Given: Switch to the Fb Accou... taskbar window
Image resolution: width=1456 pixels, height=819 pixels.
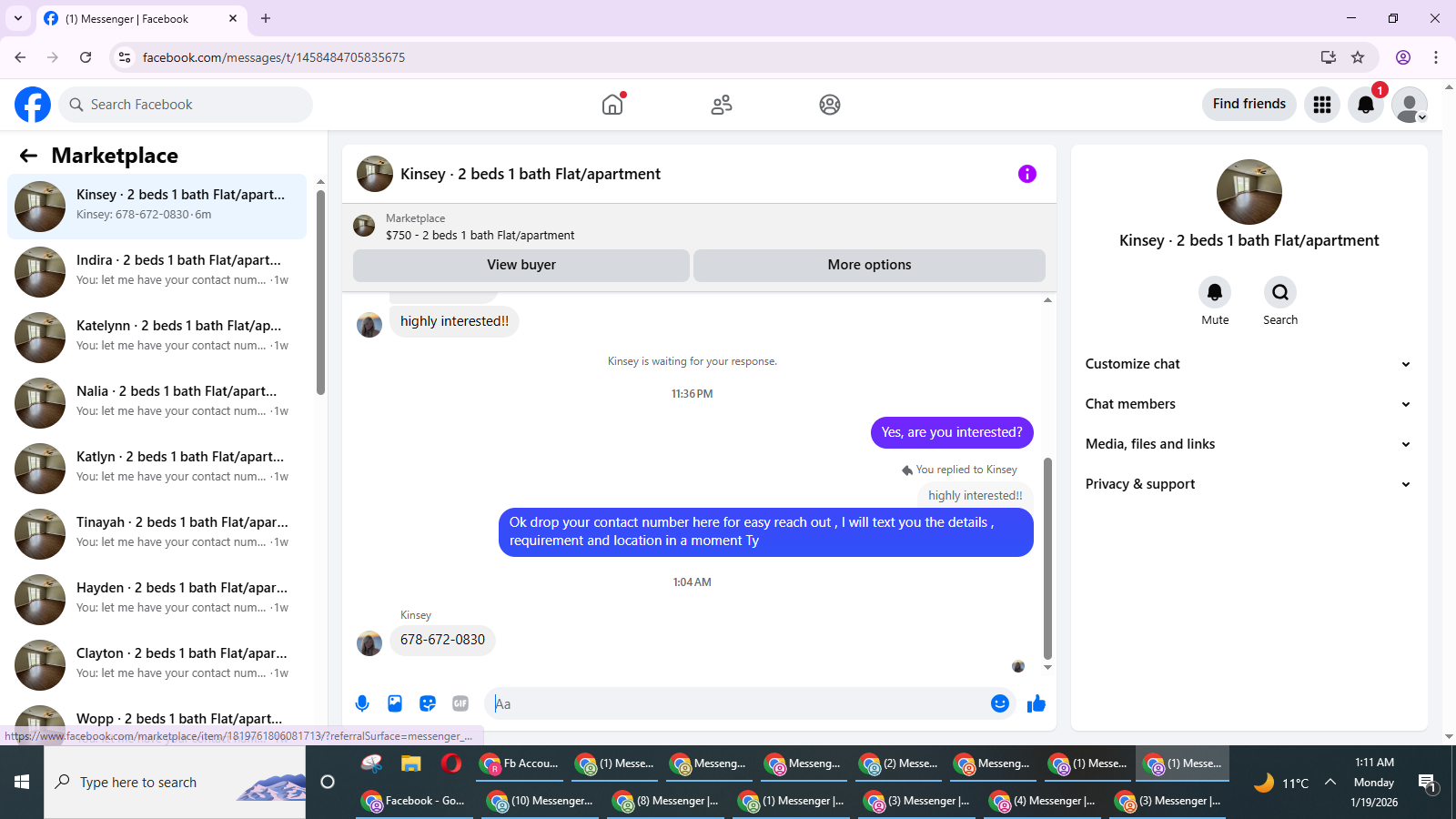Looking at the screenshot, I should coord(521,763).
